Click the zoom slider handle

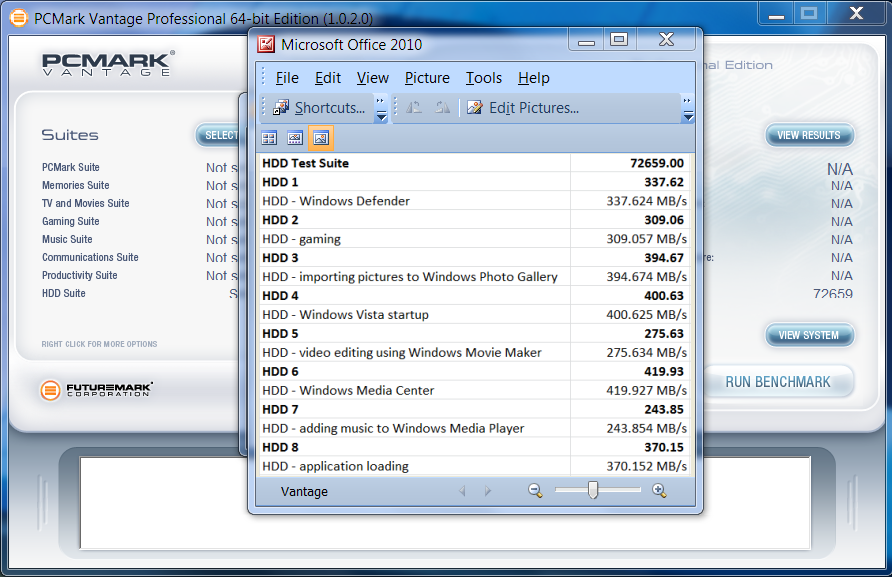[x=593, y=490]
